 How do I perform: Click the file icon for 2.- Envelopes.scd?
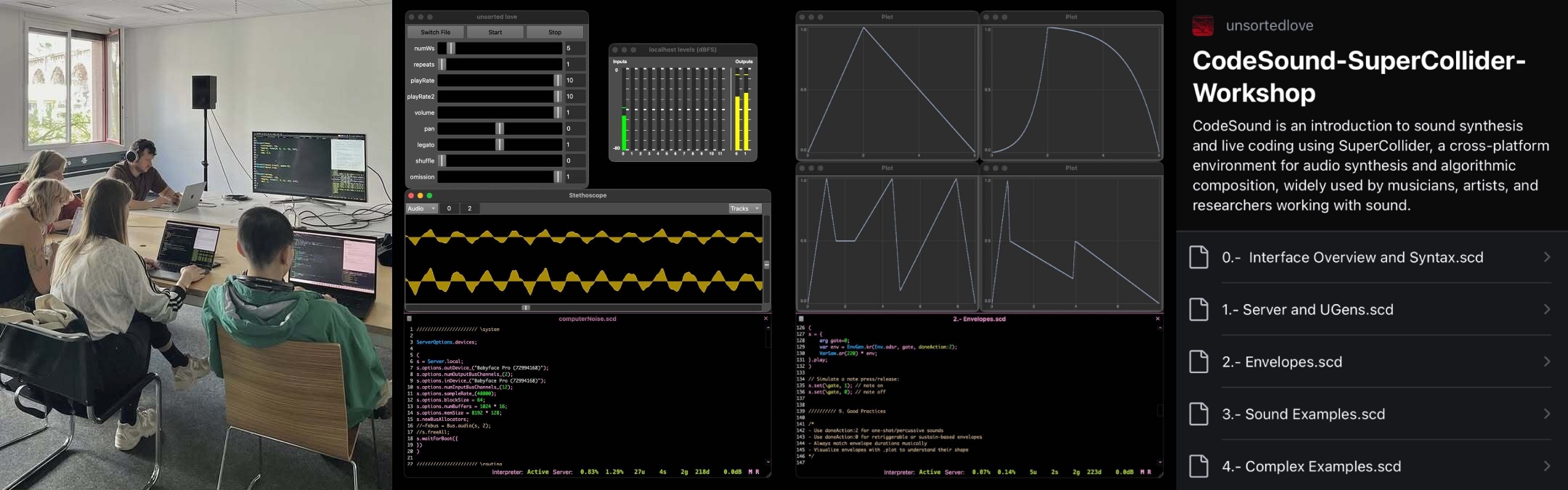pyautogui.click(x=1199, y=362)
